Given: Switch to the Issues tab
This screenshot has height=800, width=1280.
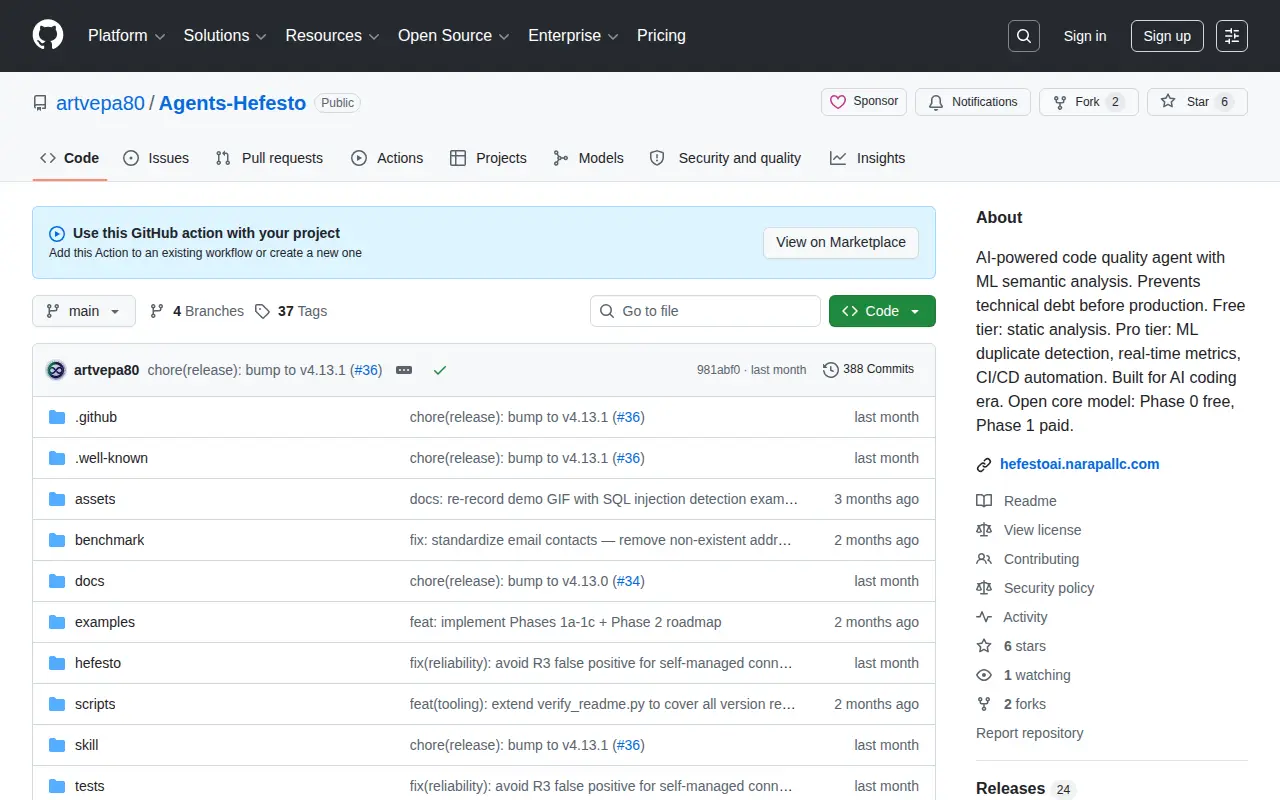Looking at the screenshot, I should tap(156, 158).
